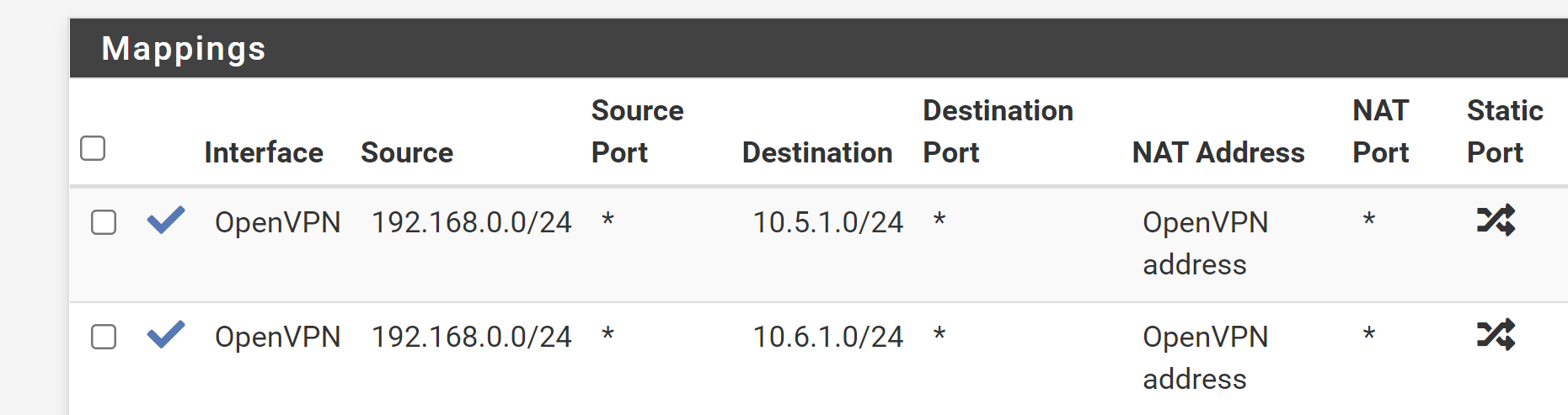Click the Source Port column header

coord(637,131)
